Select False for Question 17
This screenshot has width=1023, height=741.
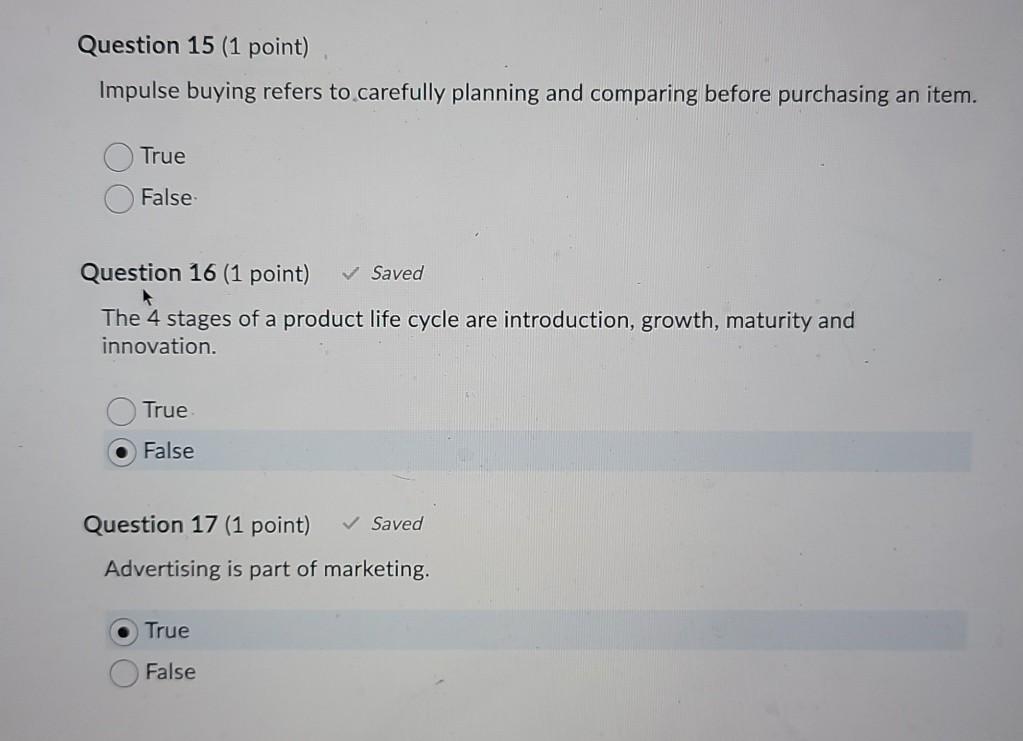[123, 672]
